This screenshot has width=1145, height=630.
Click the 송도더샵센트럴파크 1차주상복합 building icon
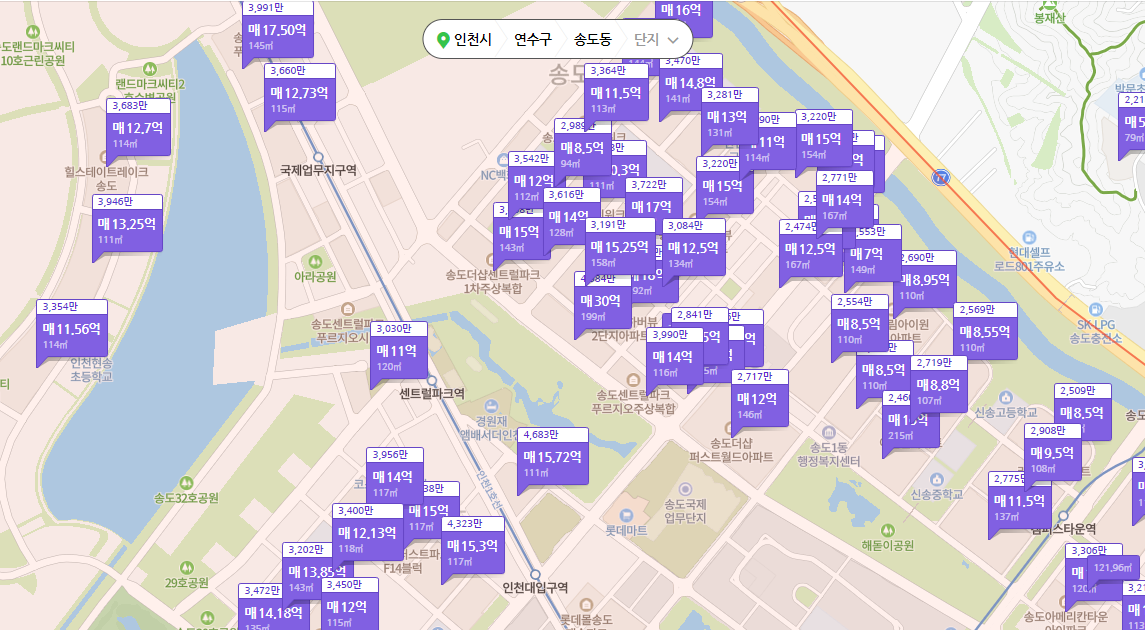pos(491,259)
